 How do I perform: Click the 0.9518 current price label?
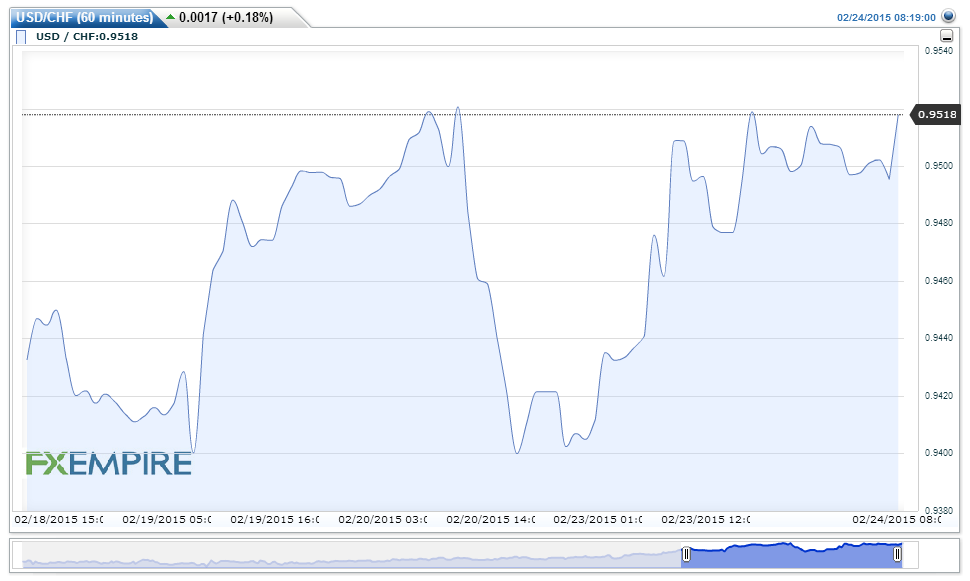click(937, 114)
